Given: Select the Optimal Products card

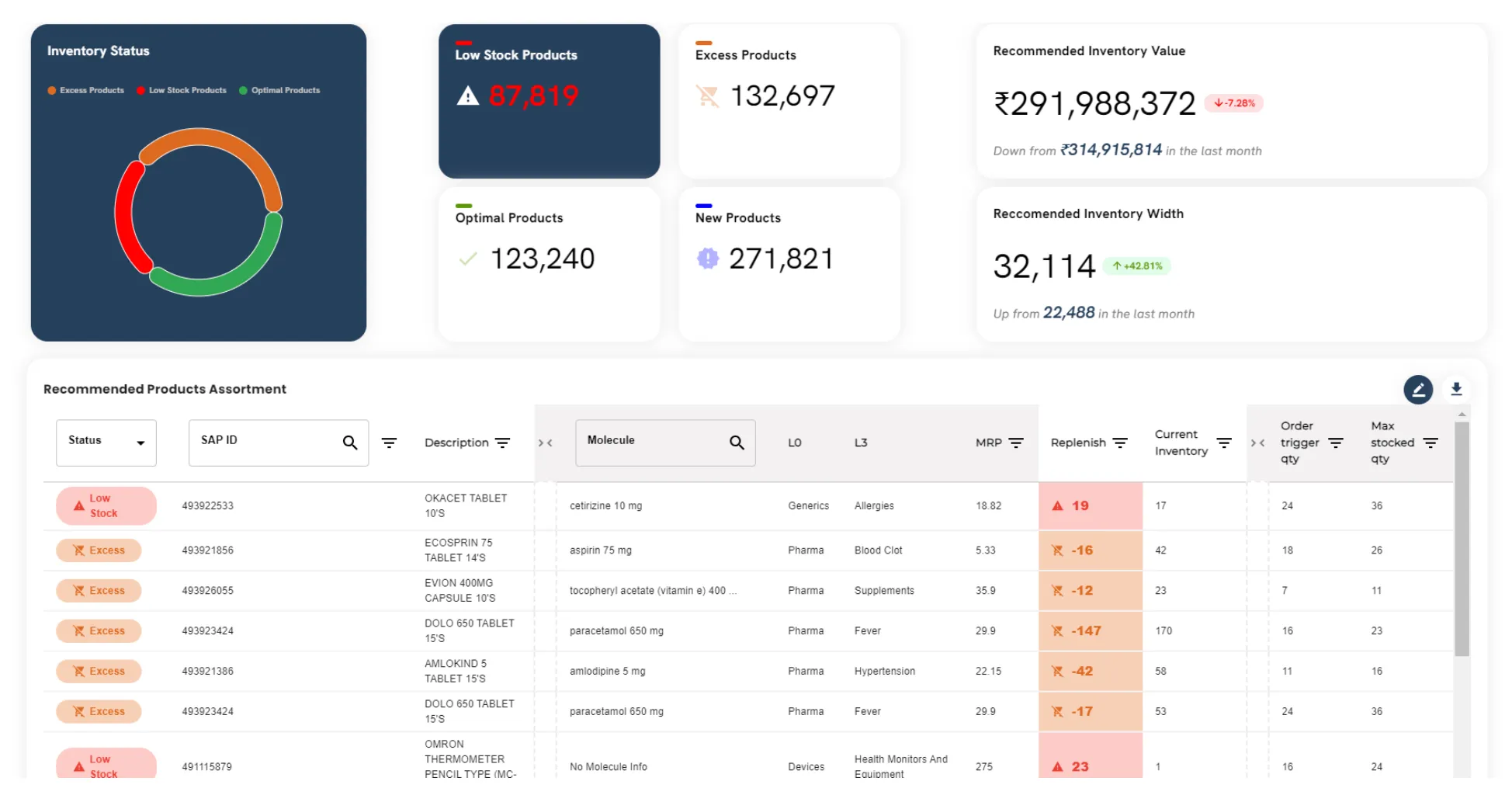Looking at the screenshot, I should (x=549, y=264).
